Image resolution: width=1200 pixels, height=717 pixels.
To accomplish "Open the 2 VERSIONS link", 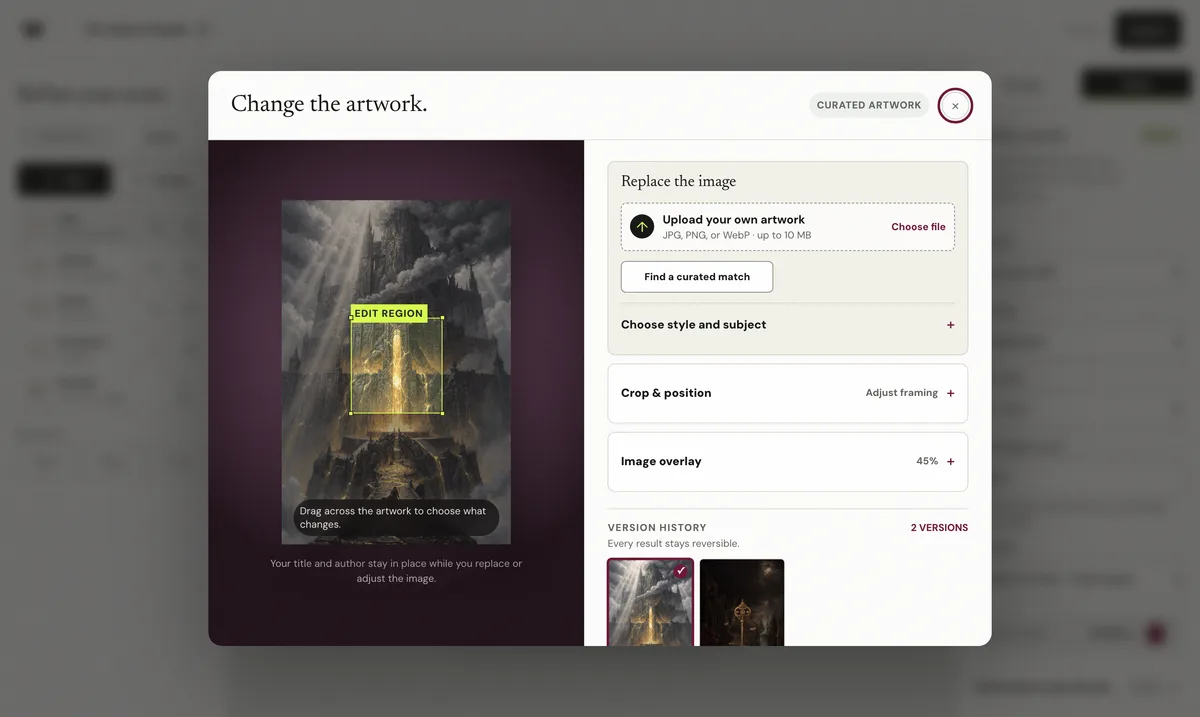I will click(x=939, y=528).
